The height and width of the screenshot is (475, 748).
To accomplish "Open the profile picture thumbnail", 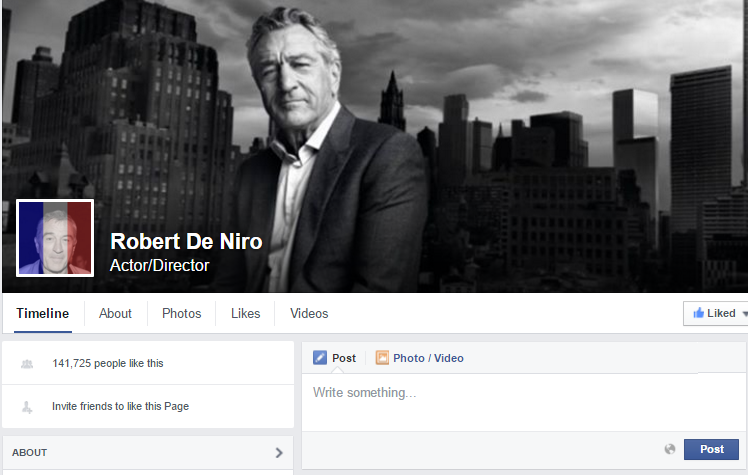I will (x=55, y=238).
